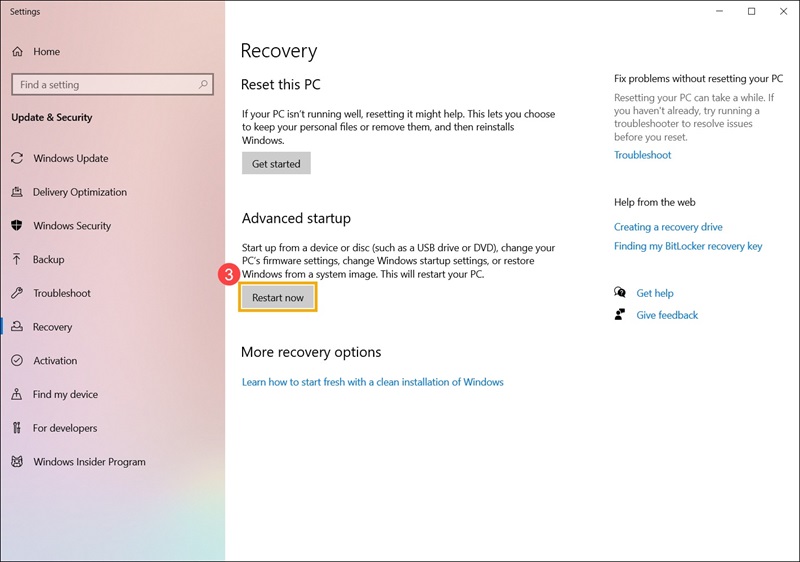Click the Delivery Optimization icon
This screenshot has height=562, width=800.
click(17, 192)
